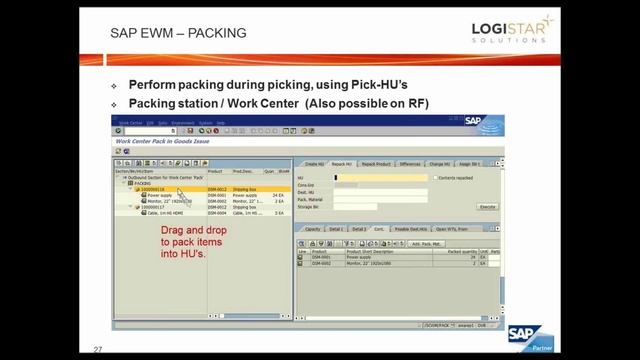Click the first icon in tree toolbar
The image size is (640, 360).
click(x=119, y=163)
